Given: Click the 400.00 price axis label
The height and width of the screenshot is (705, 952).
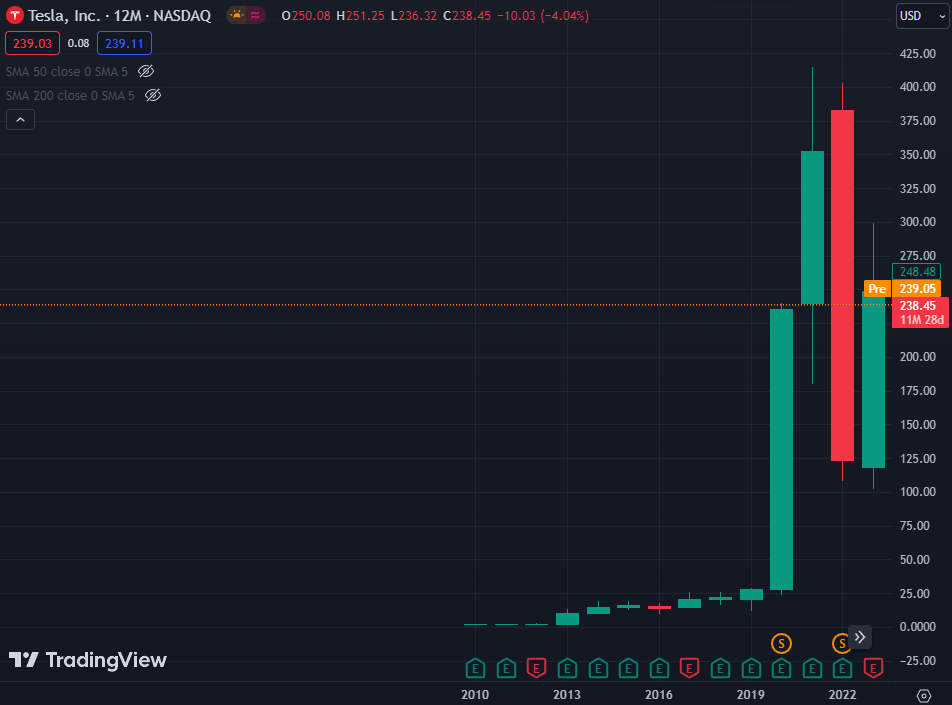Looking at the screenshot, I should click(917, 87).
